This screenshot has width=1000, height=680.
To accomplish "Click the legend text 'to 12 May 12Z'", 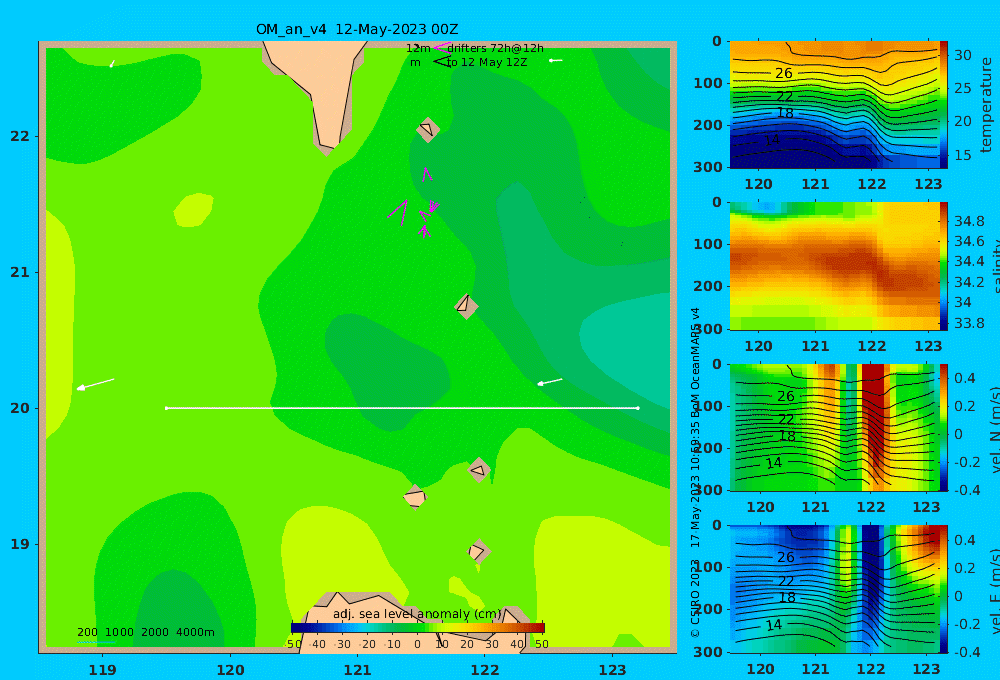I will tap(487, 63).
